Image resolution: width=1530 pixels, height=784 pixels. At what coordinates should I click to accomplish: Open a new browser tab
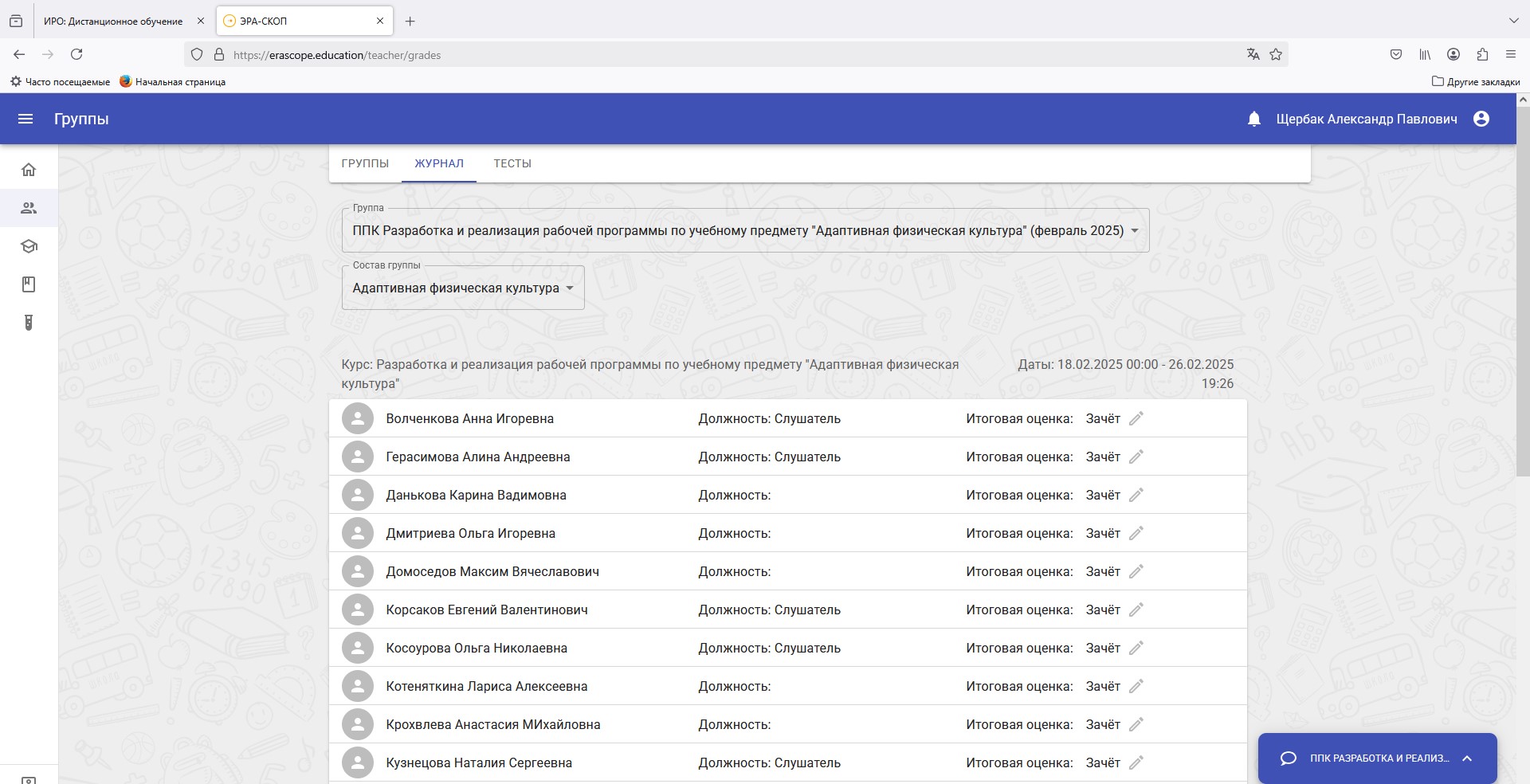(410, 22)
